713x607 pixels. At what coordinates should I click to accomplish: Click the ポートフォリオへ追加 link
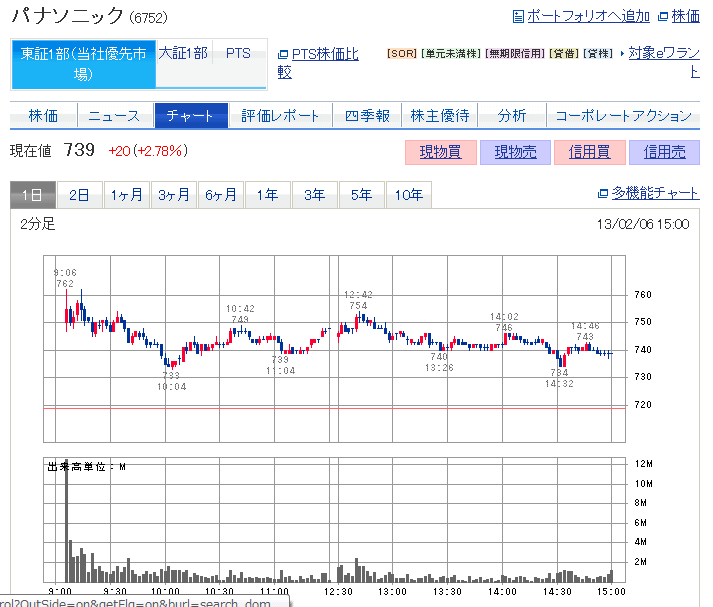pyautogui.click(x=587, y=16)
